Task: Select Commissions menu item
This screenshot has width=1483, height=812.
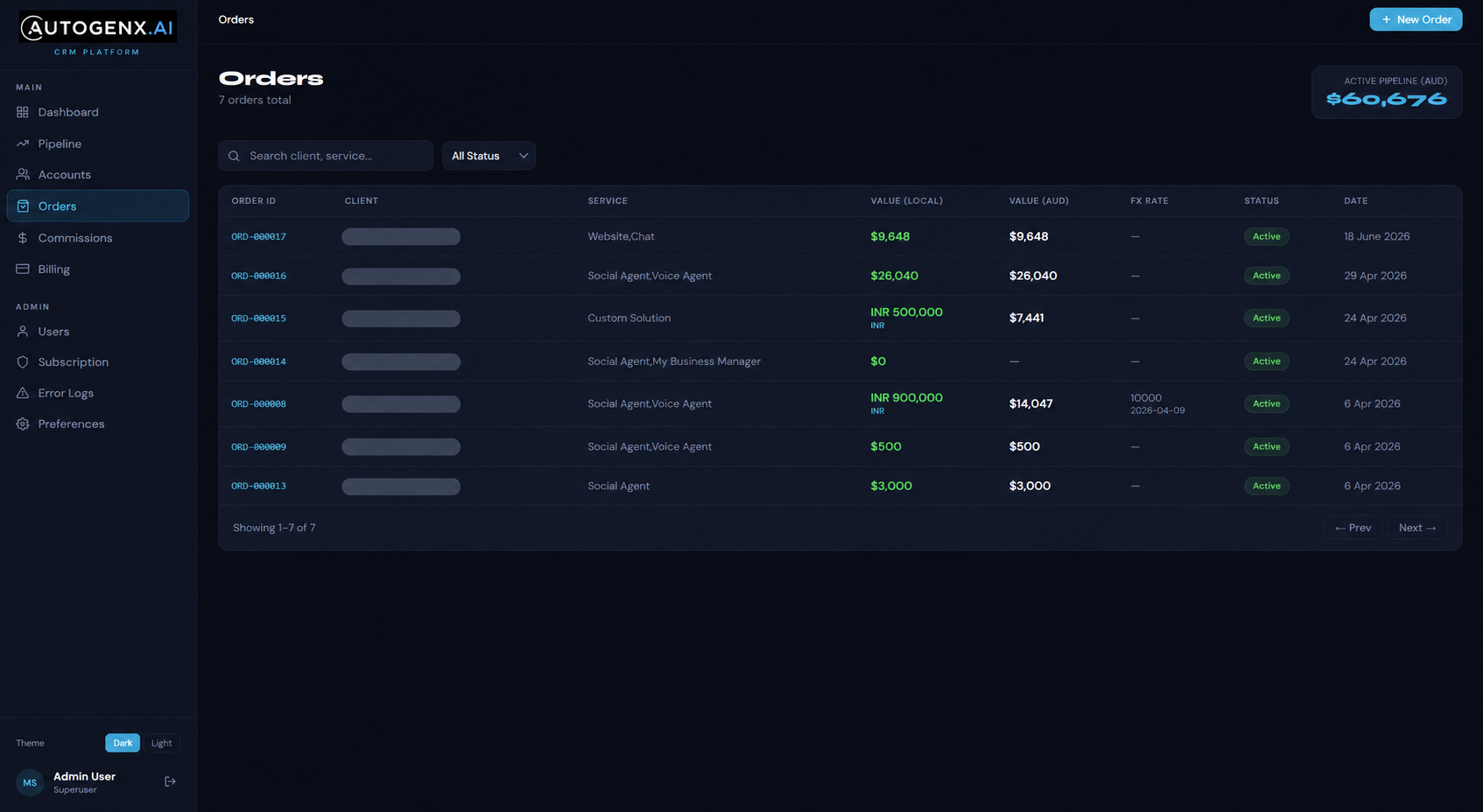Action: 98,238
